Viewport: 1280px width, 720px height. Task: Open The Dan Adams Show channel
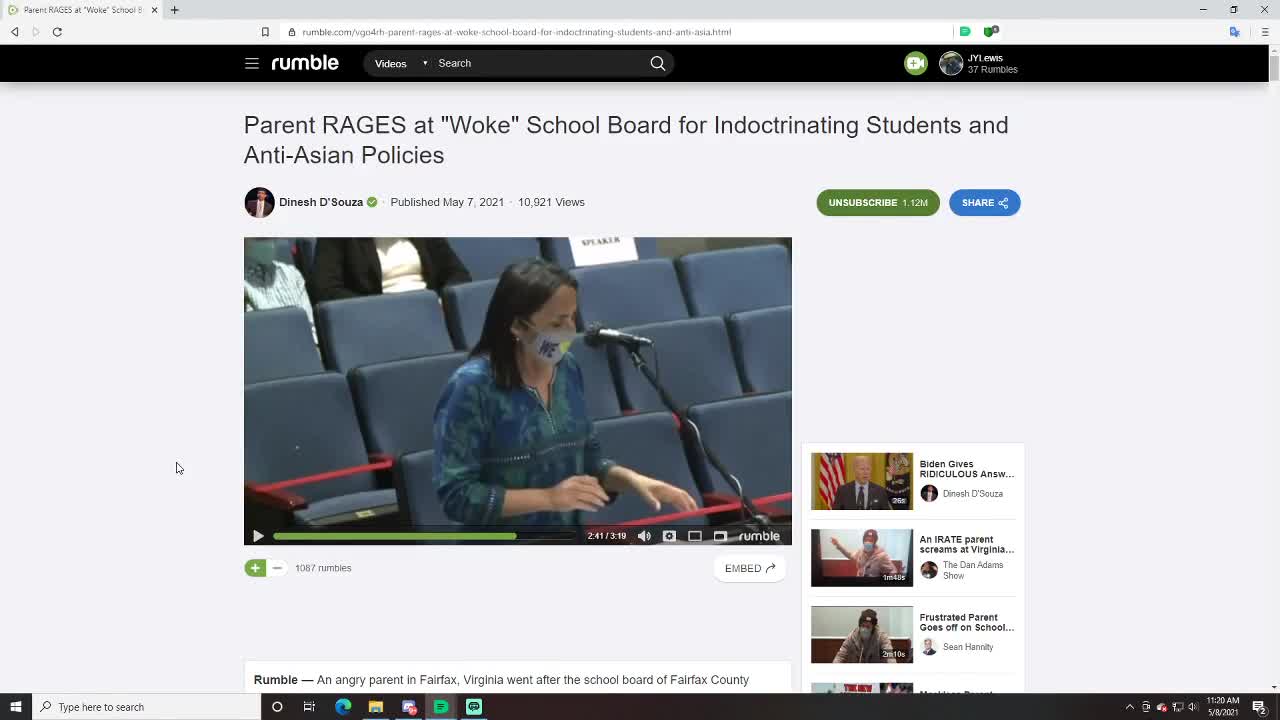(972, 570)
